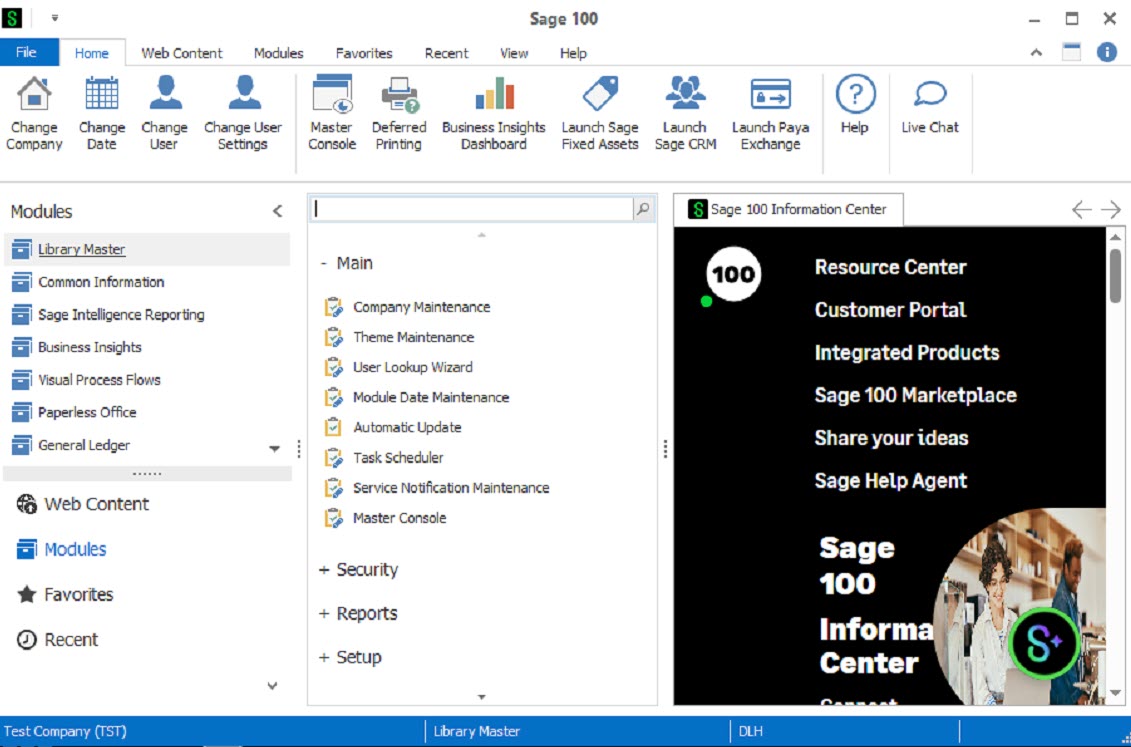Expand navigation options chevron at the bottom left
Screen dimensions: 1131x747
click(x=272, y=686)
